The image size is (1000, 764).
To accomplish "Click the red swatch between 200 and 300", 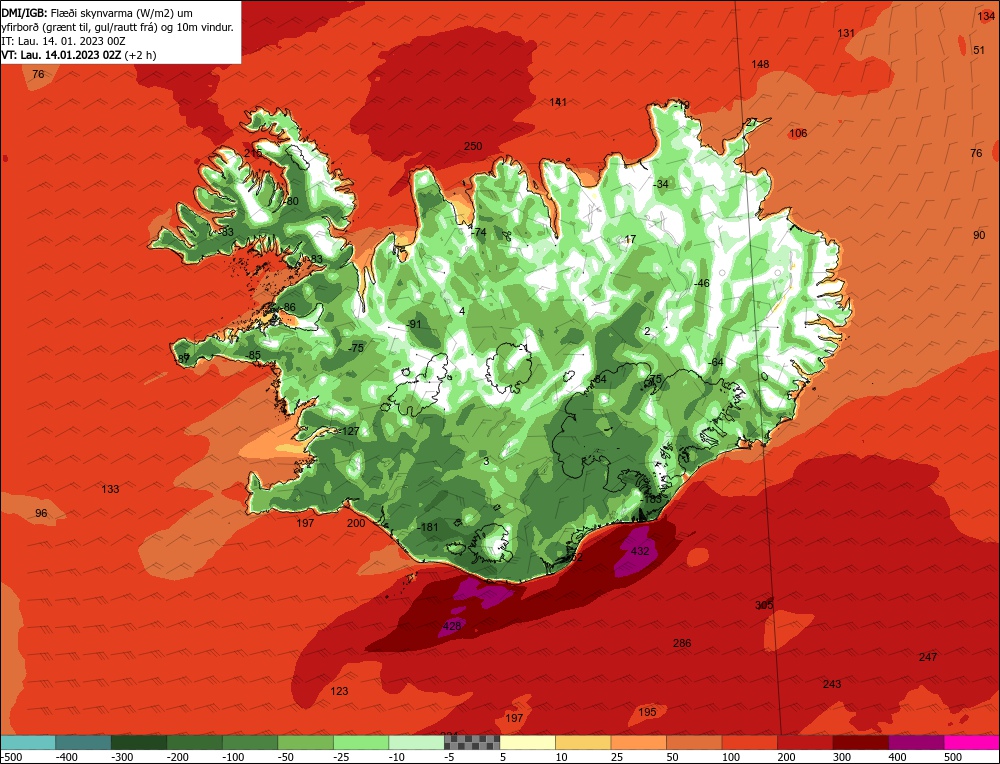I will tap(805, 742).
